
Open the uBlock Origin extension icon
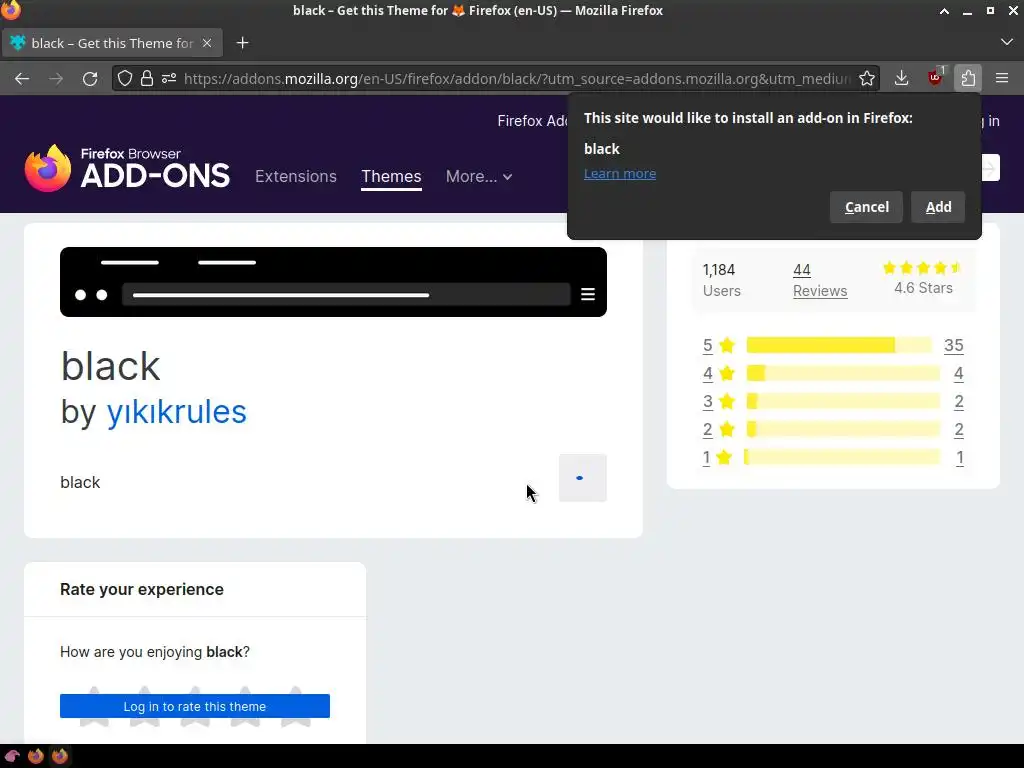935,78
